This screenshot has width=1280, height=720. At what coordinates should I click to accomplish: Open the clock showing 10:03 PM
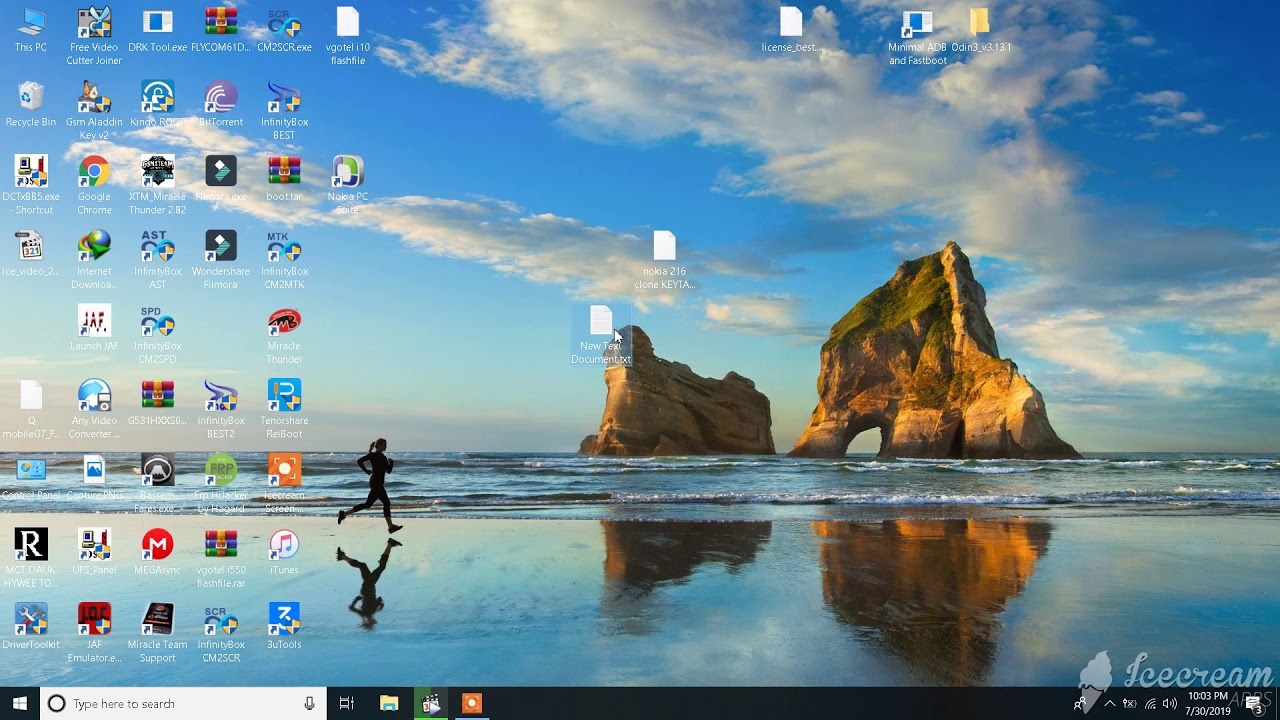[1209, 704]
